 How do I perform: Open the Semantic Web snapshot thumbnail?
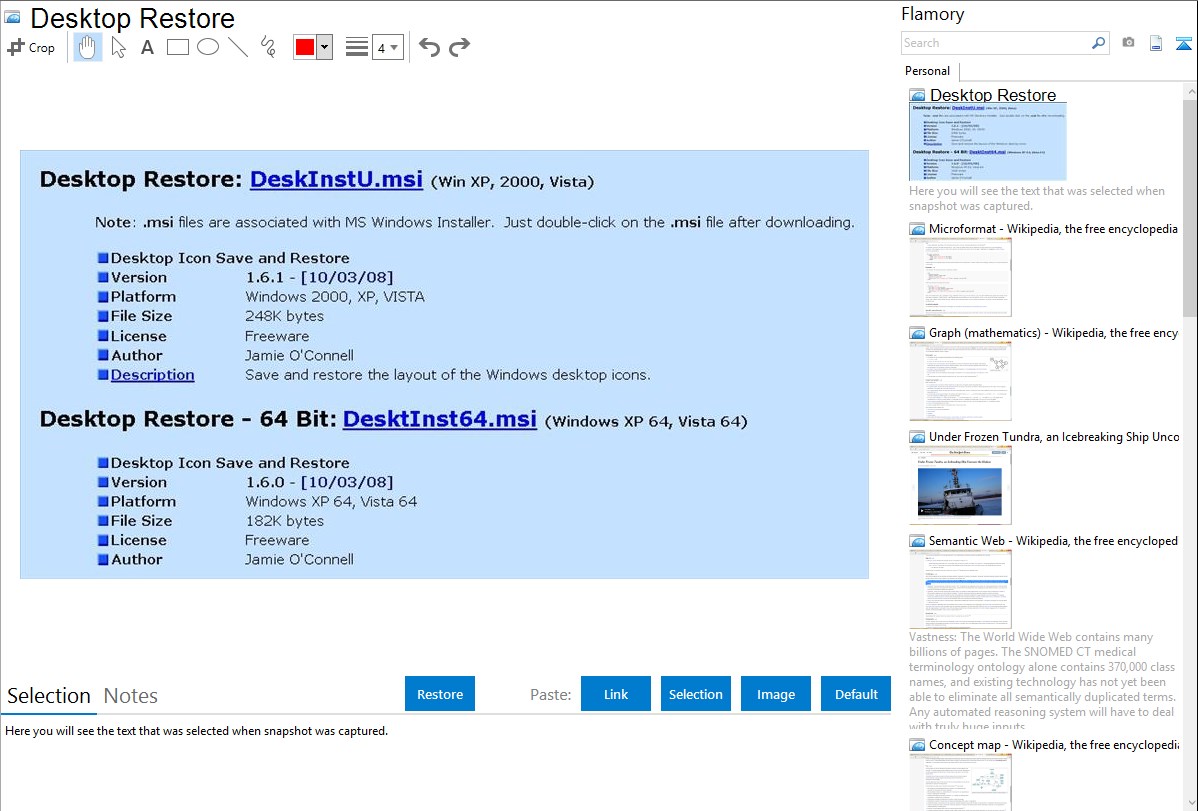[x=960, y=588]
